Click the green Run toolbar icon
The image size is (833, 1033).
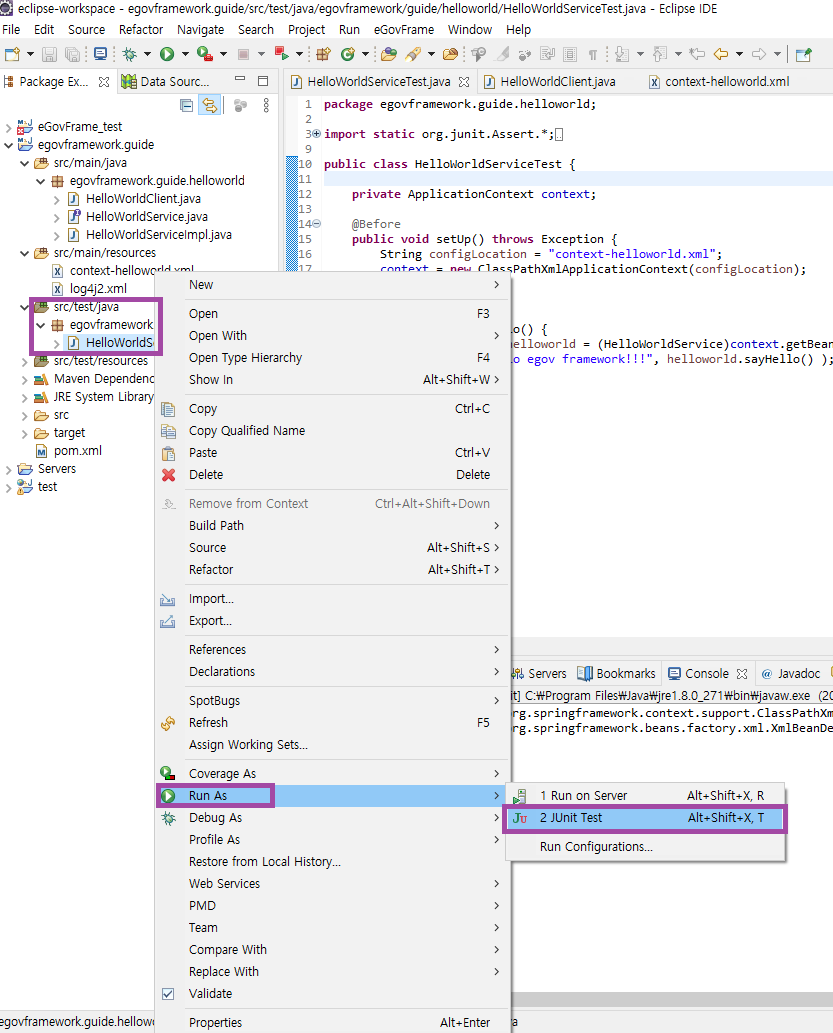(167, 54)
